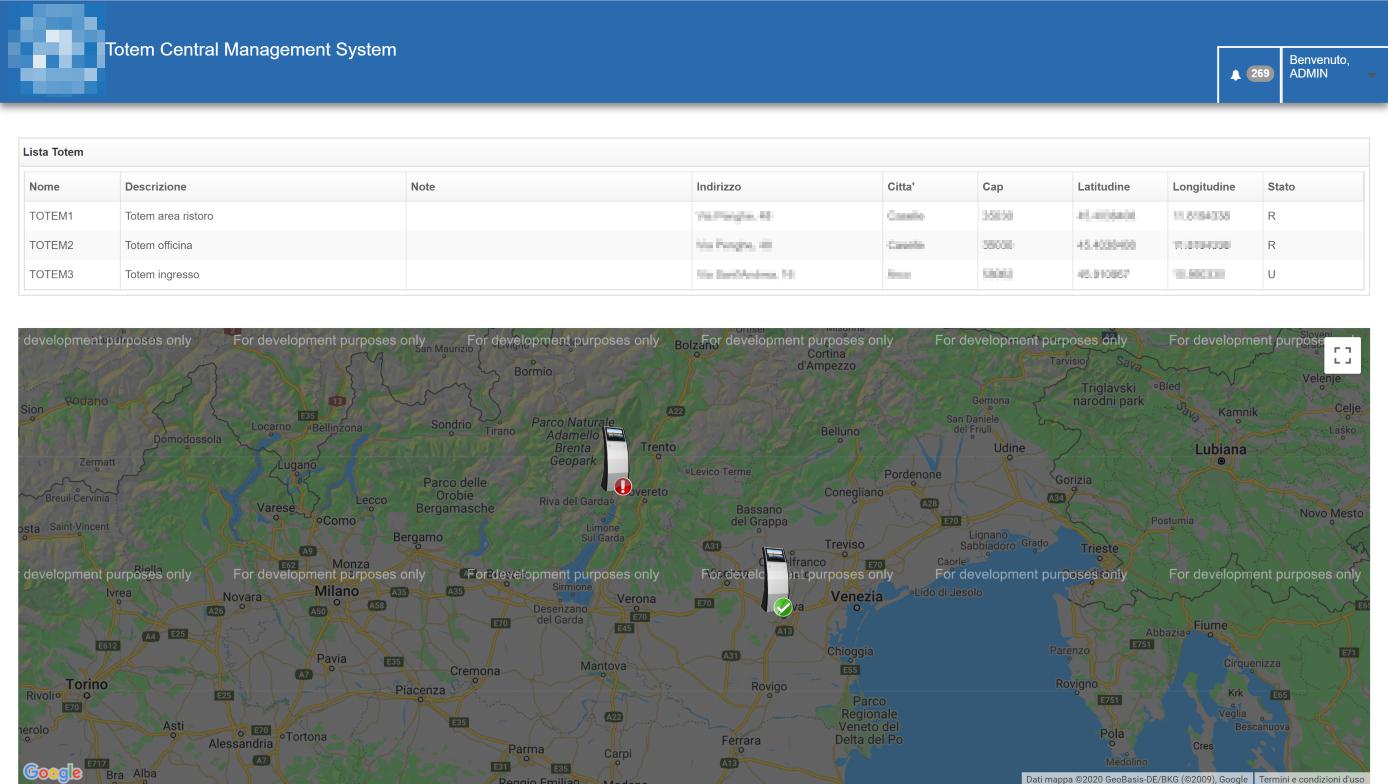Image resolution: width=1388 pixels, height=784 pixels.
Task: Select the TOTEM1 name cell
Action: (72, 216)
